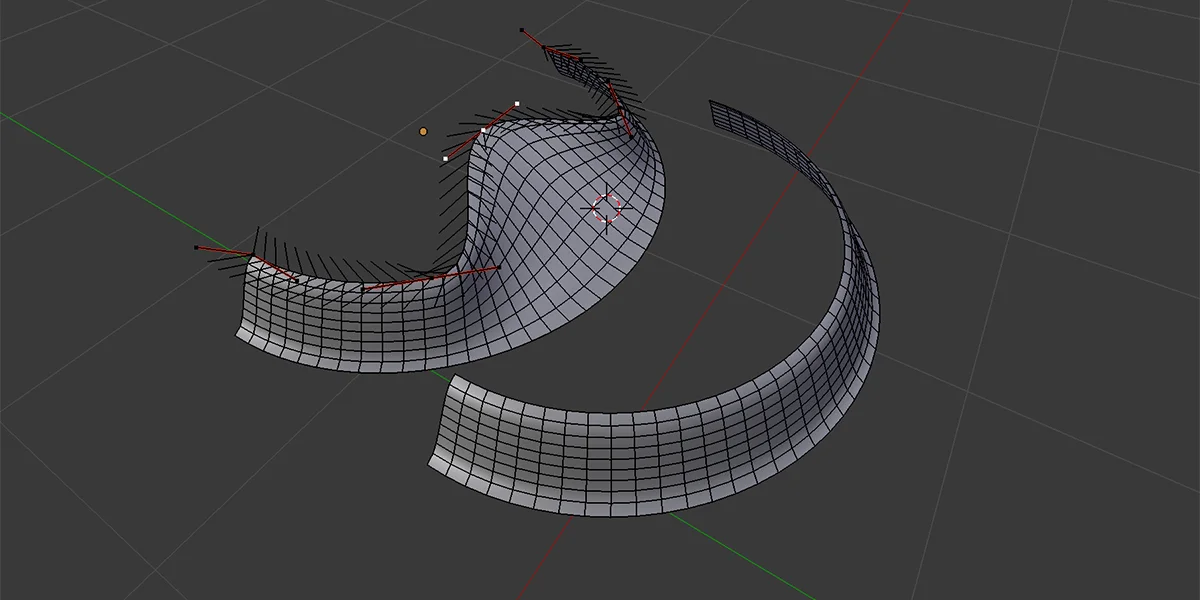Select the middle white control point on the red handle
This screenshot has width=1200, height=600.
482,130
